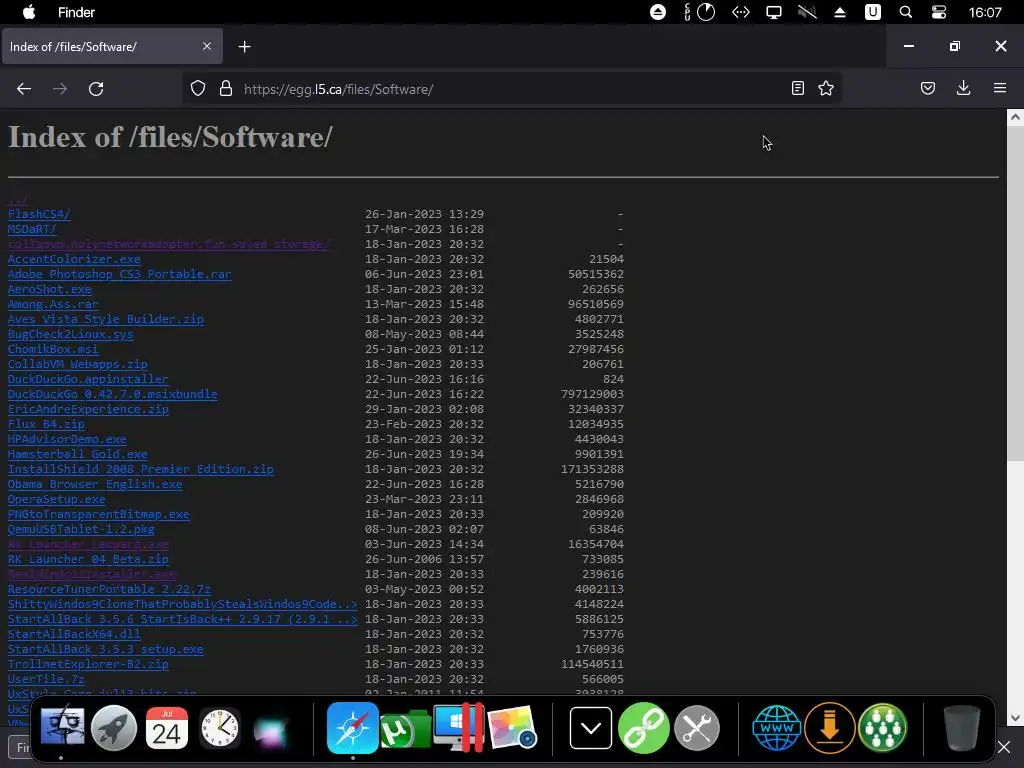Download ResourceTunerPortable 2.22.7z
The image size is (1024, 768).
[109, 590]
